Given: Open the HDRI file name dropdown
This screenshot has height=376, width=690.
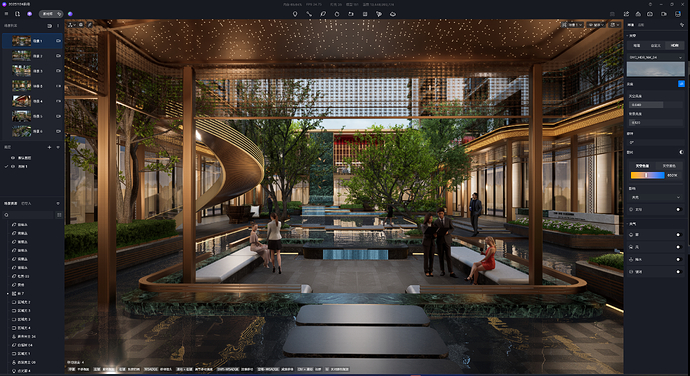Looking at the screenshot, I should point(655,57).
